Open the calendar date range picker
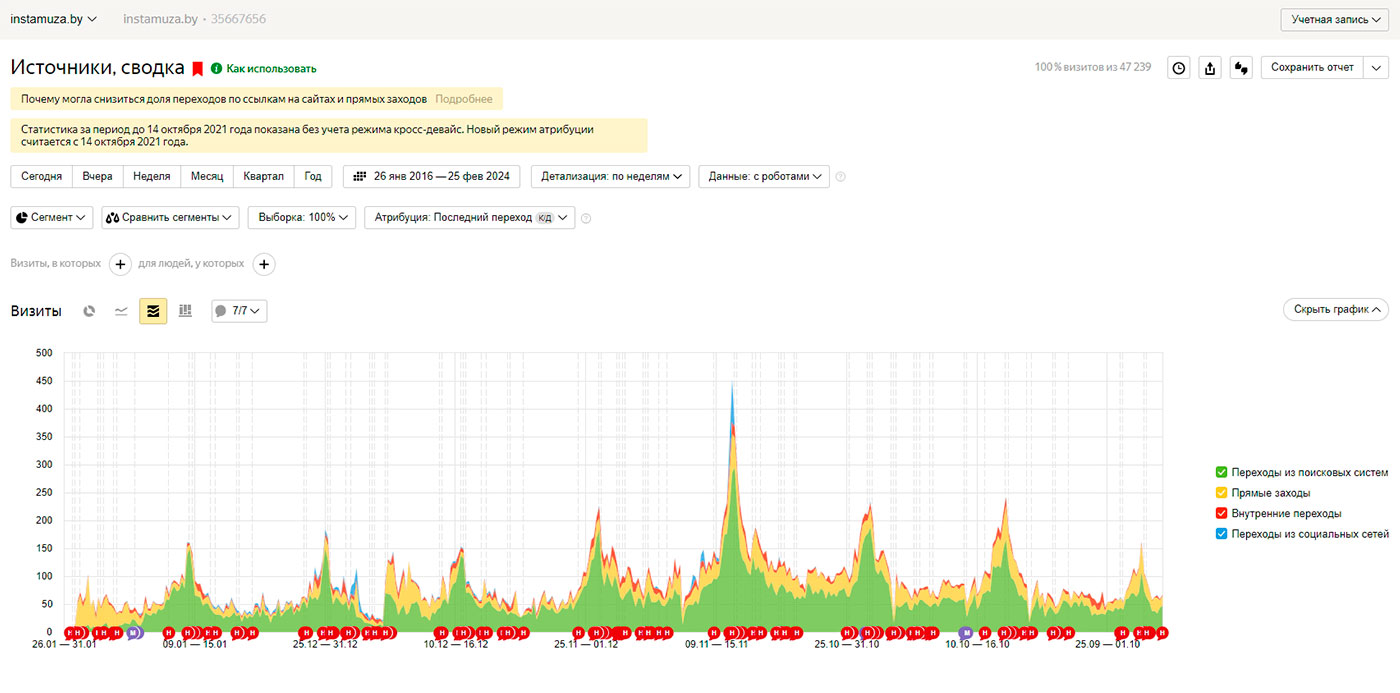 [x=432, y=176]
